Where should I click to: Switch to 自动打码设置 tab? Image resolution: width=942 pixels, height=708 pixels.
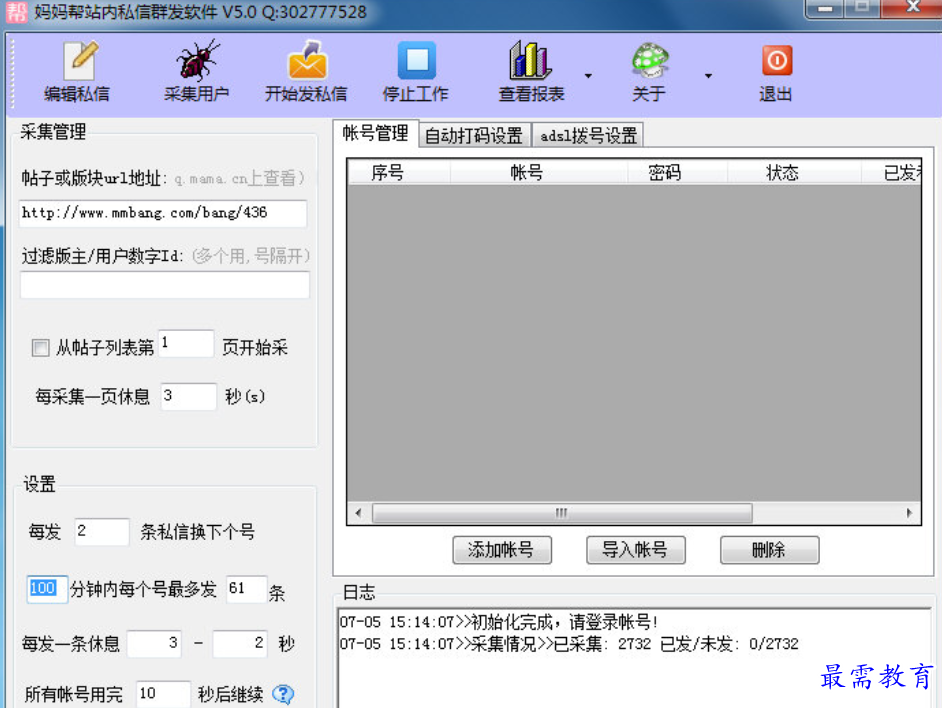tap(474, 136)
